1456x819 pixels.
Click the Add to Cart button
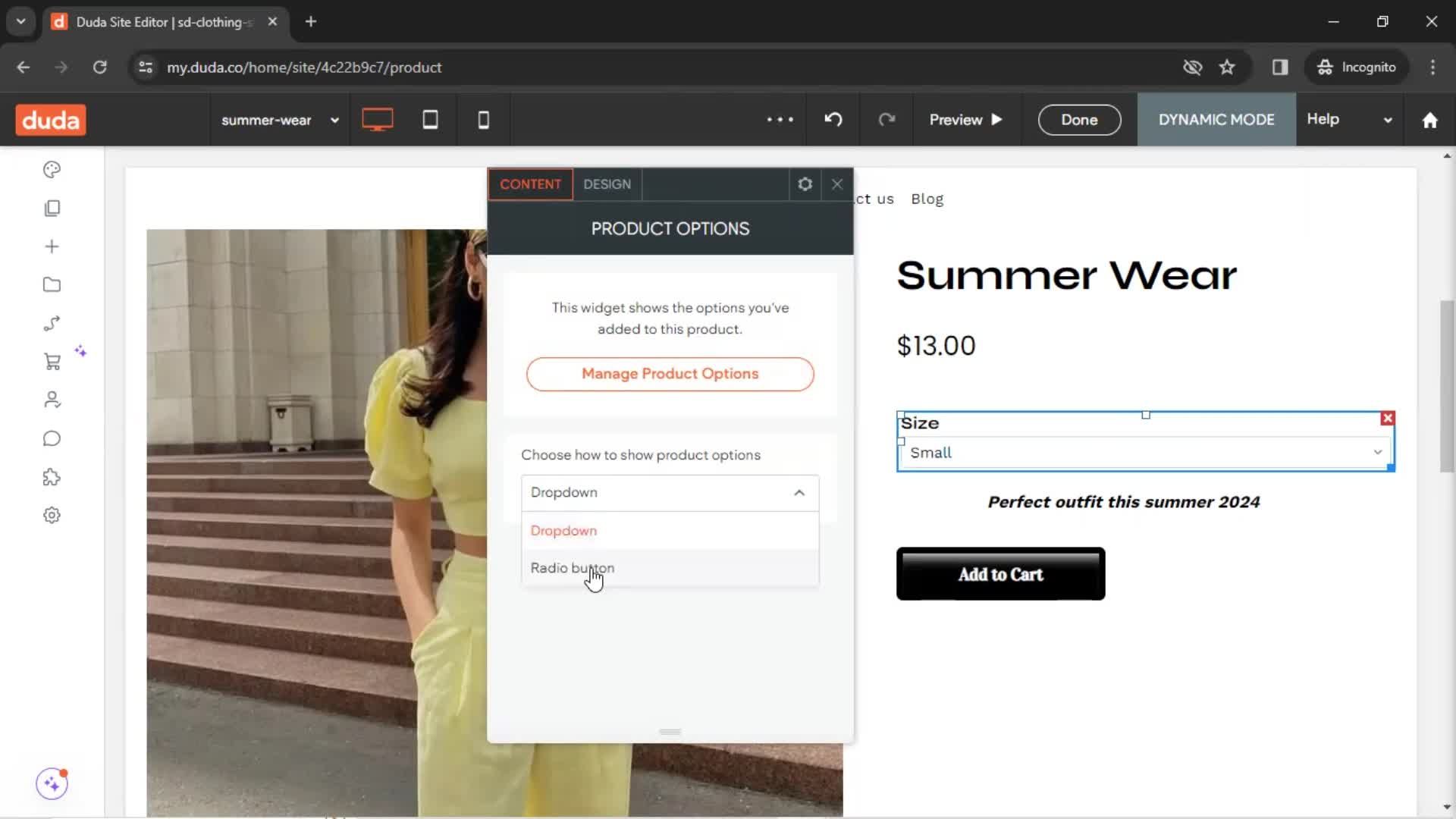tap(1000, 574)
